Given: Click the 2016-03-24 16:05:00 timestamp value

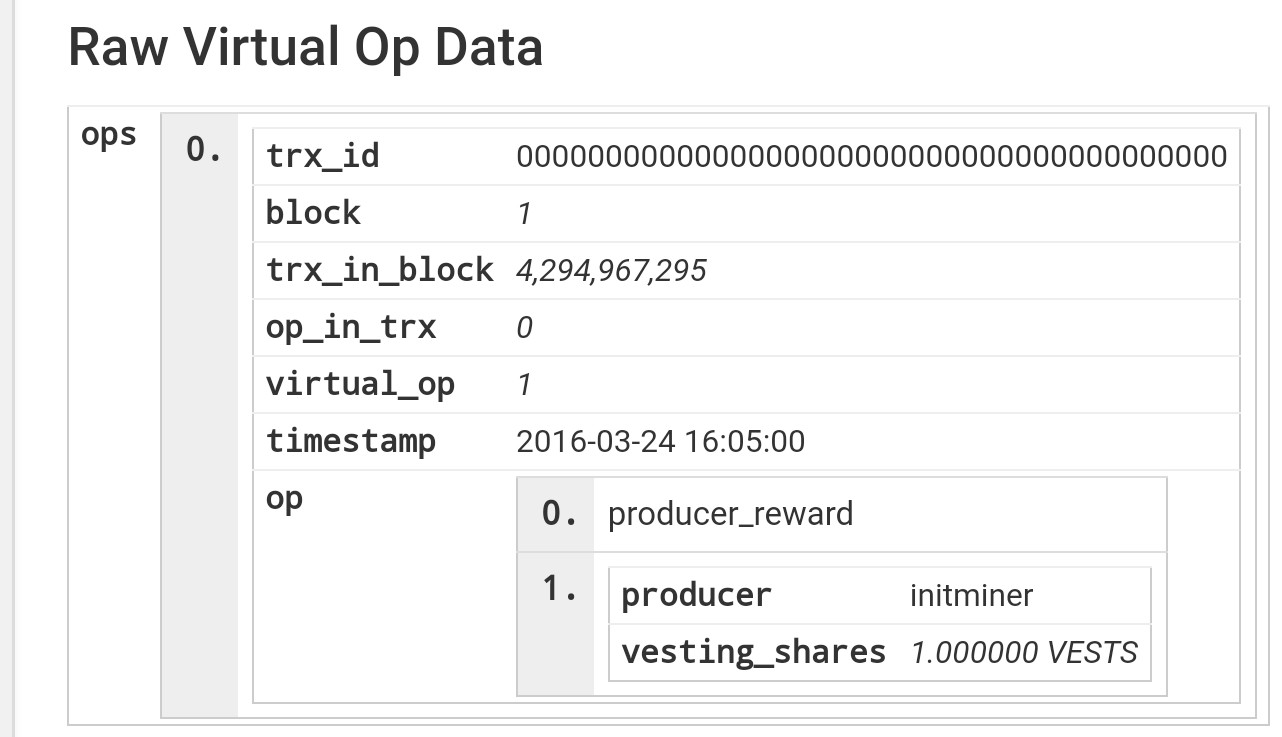Looking at the screenshot, I should [x=660, y=441].
